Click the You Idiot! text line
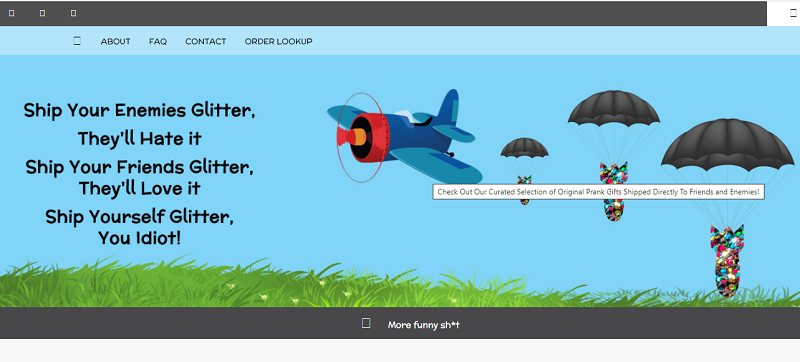This screenshot has width=800, height=362. 139,238
